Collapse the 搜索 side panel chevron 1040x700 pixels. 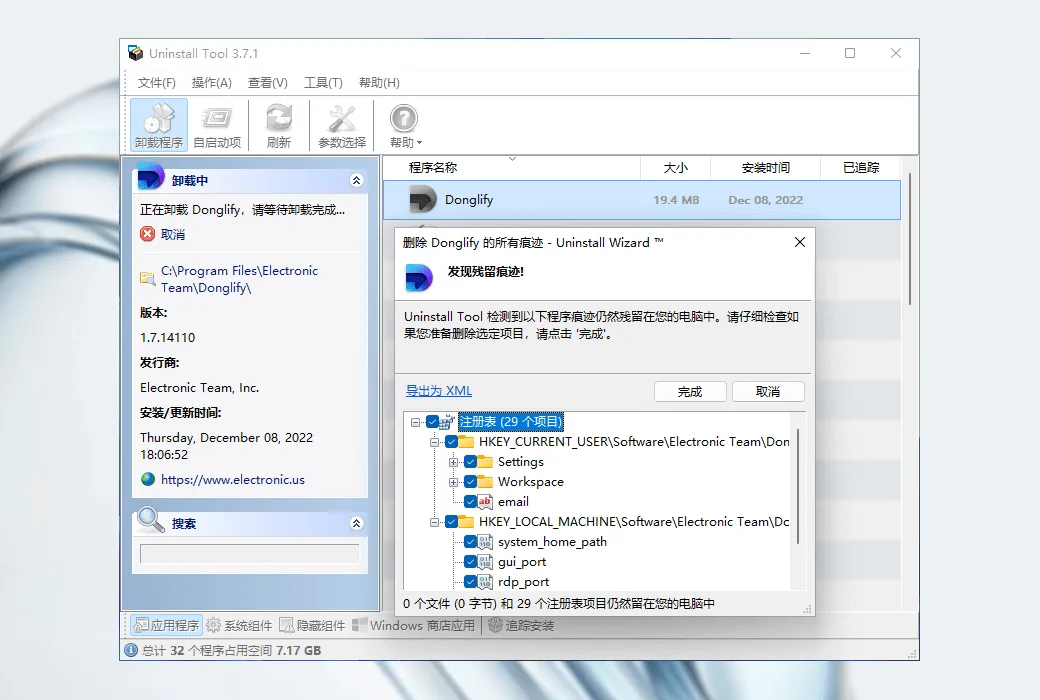pyautogui.click(x=356, y=524)
